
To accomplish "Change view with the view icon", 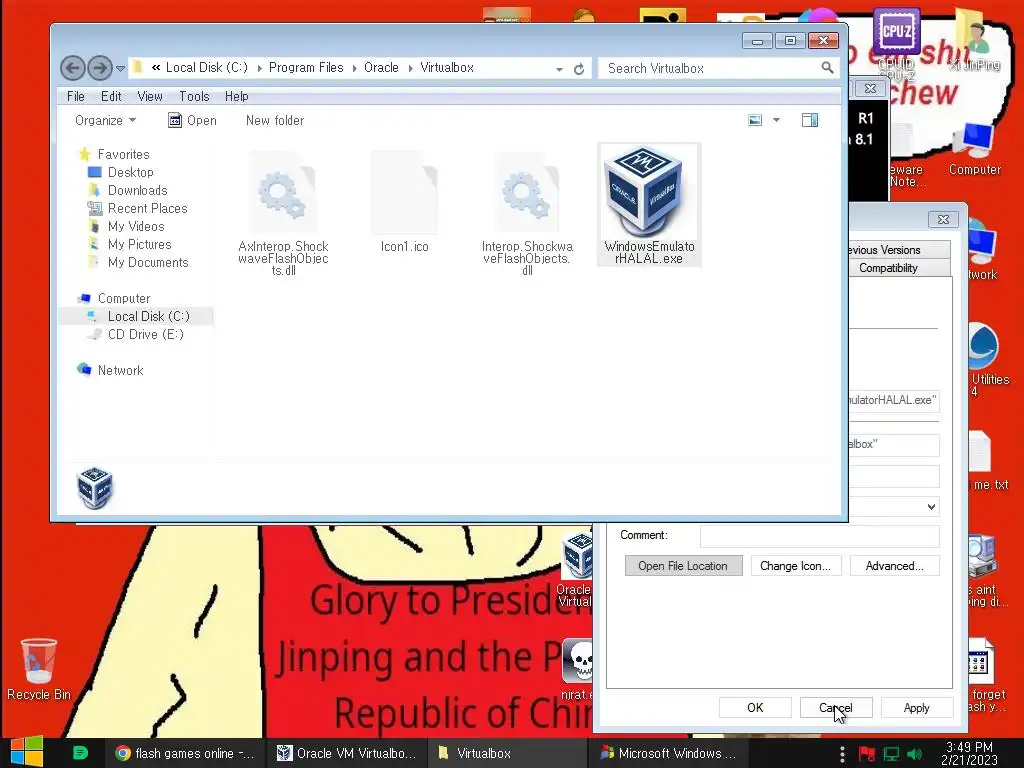I will 755,120.
